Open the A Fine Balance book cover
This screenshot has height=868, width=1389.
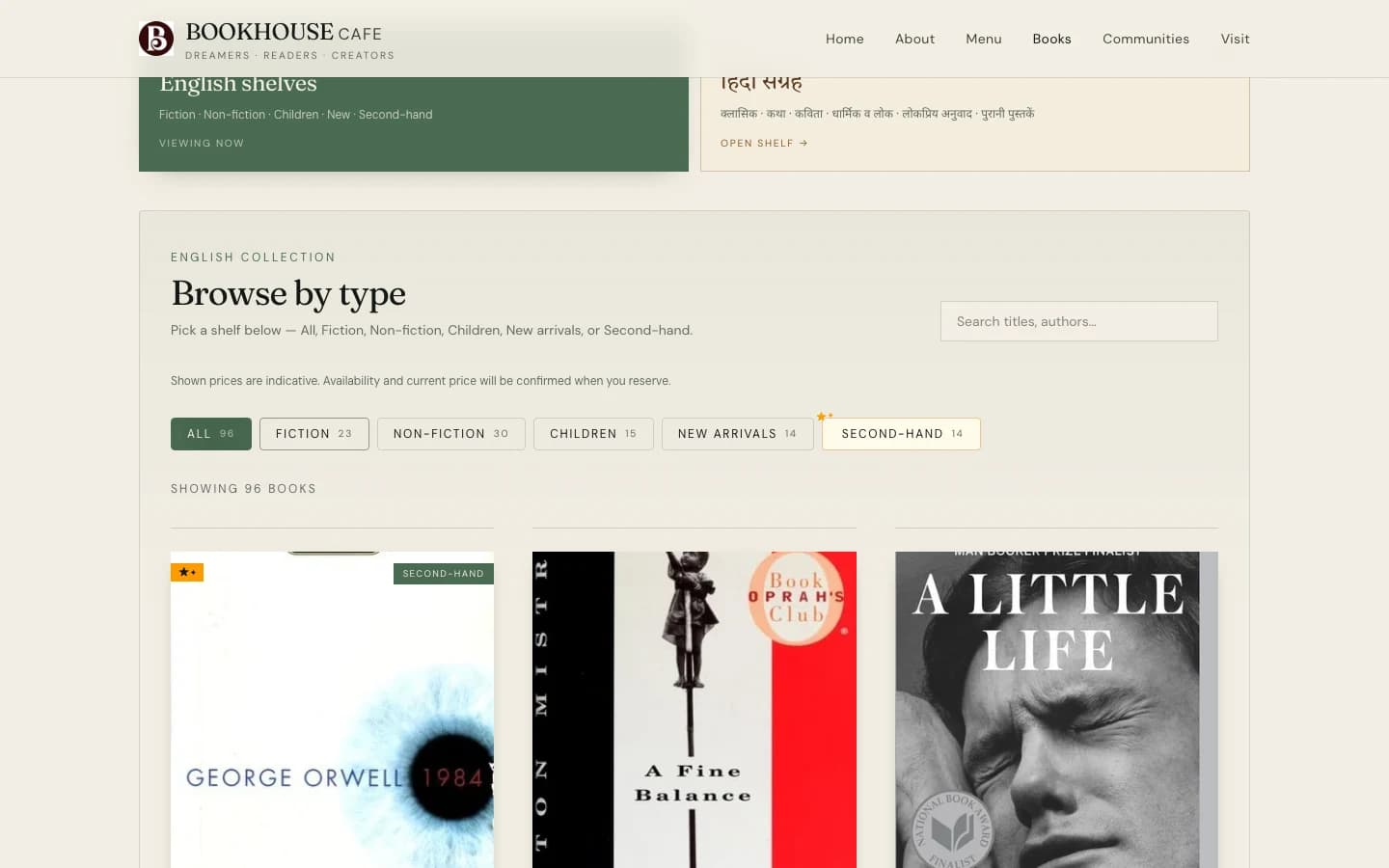[694, 710]
